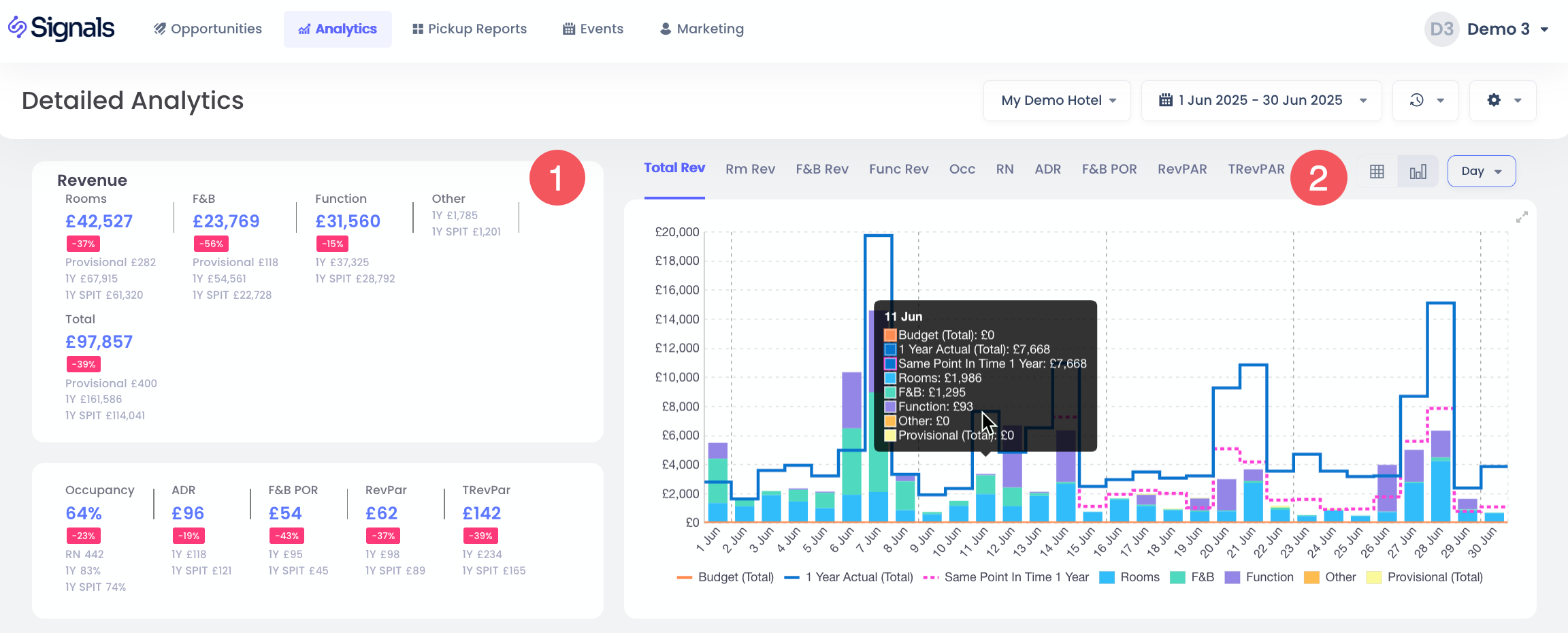Select the bar chart view icon
1568x633 pixels.
(1418, 172)
